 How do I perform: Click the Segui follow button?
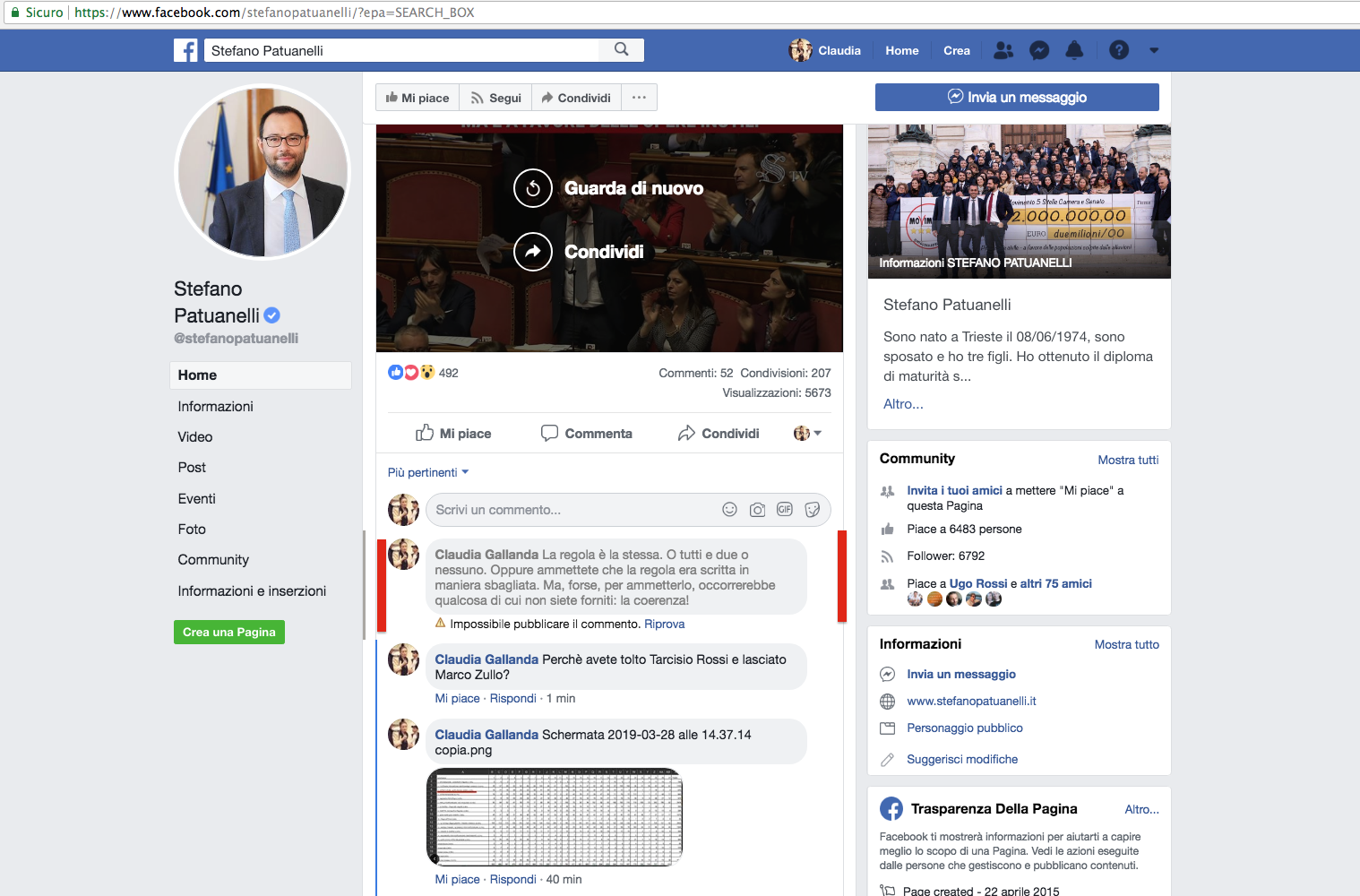pyautogui.click(x=495, y=98)
